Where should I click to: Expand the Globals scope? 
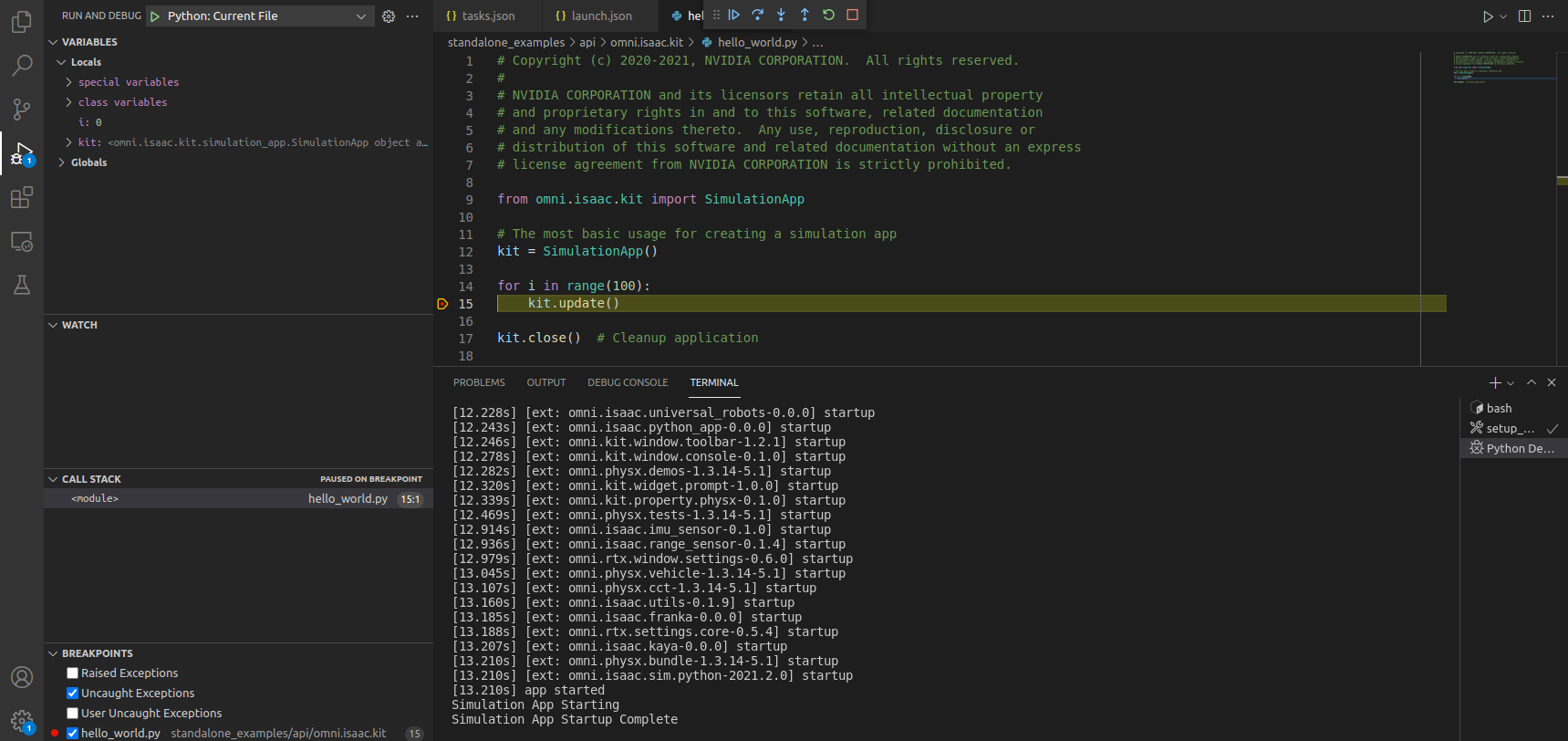click(61, 162)
